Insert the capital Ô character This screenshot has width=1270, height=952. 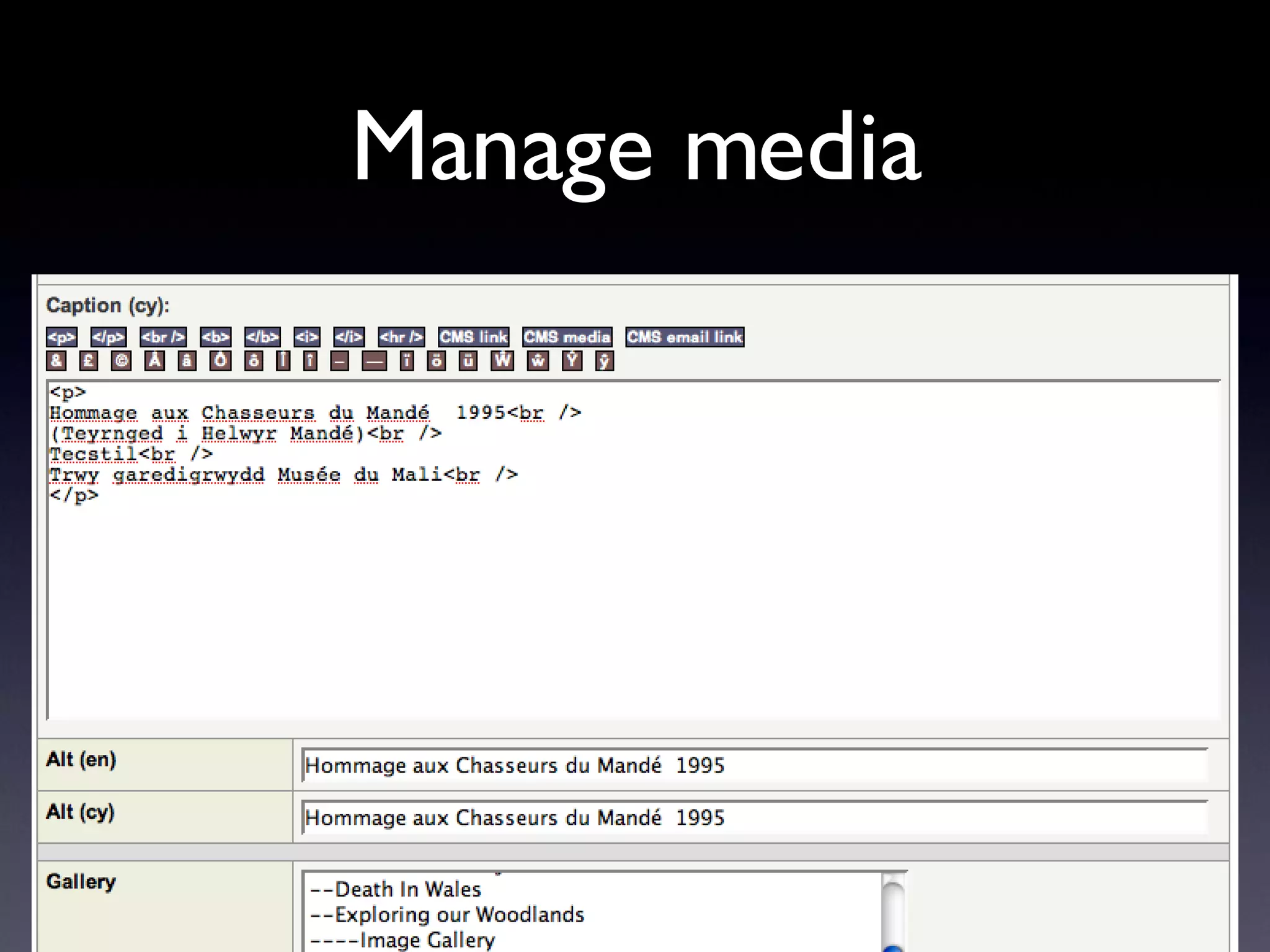tap(220, 361)
